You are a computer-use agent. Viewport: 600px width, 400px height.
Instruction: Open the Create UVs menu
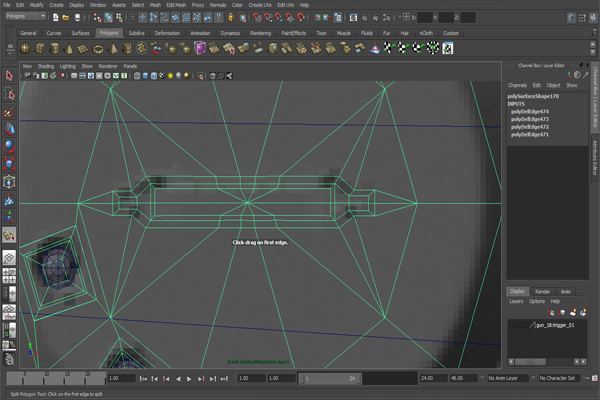(260, 5)
